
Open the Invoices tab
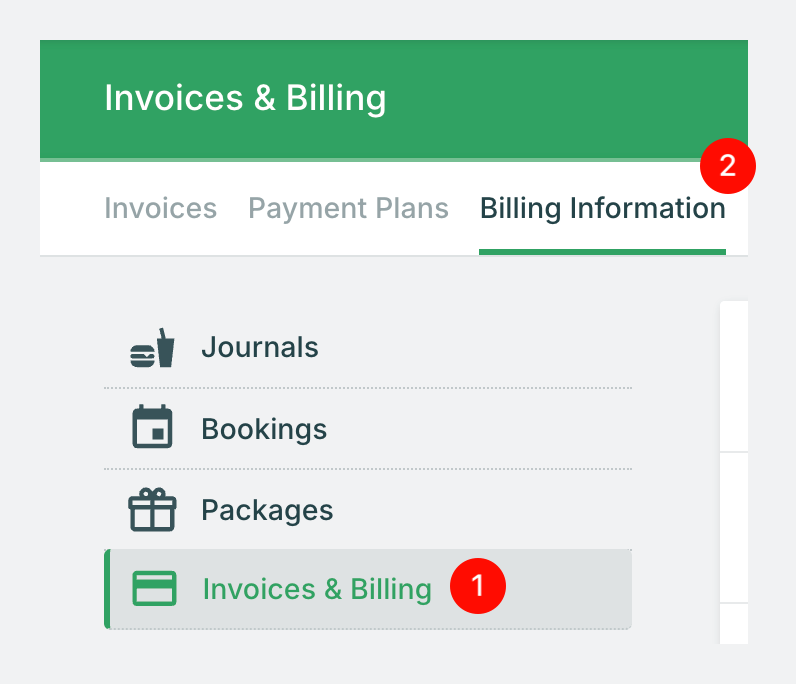click(x=160, y=208)
